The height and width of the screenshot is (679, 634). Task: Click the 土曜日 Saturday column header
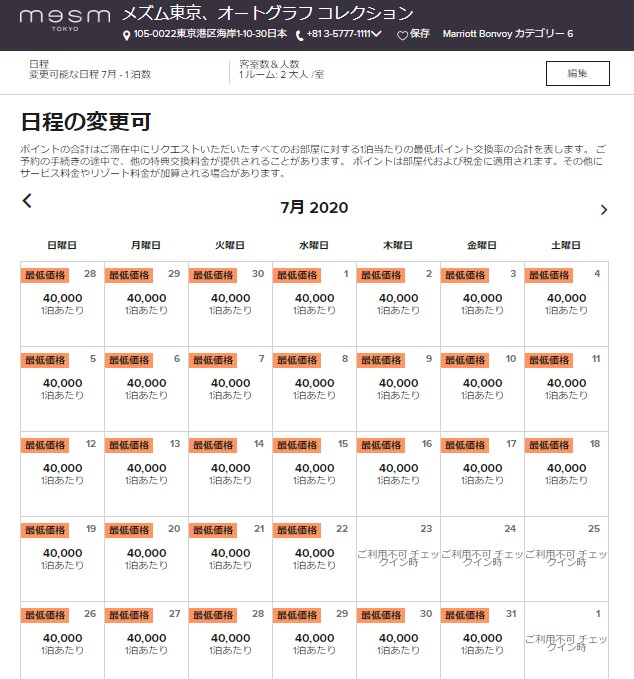pos(566,246)
